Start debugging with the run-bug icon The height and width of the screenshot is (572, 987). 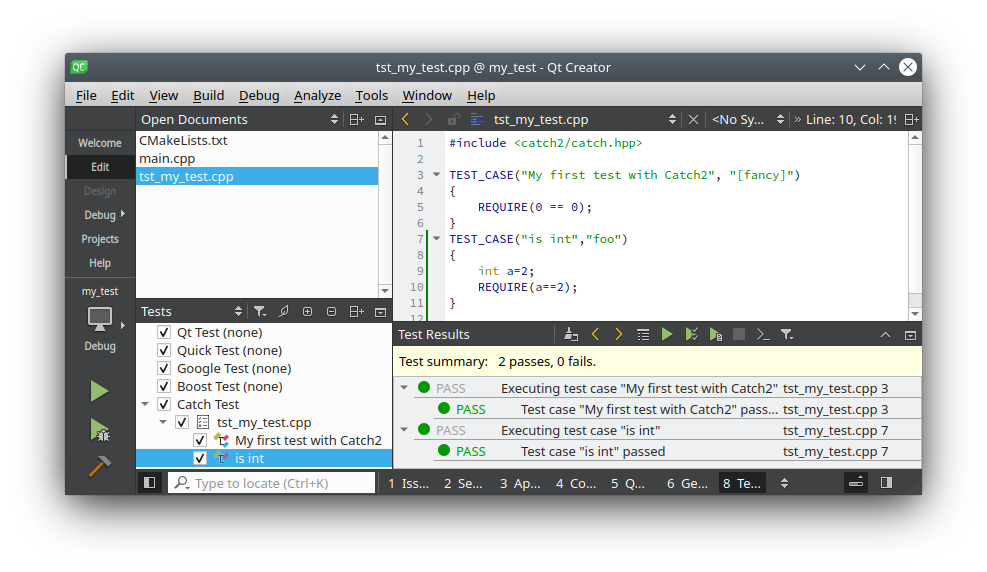(99, 430)
